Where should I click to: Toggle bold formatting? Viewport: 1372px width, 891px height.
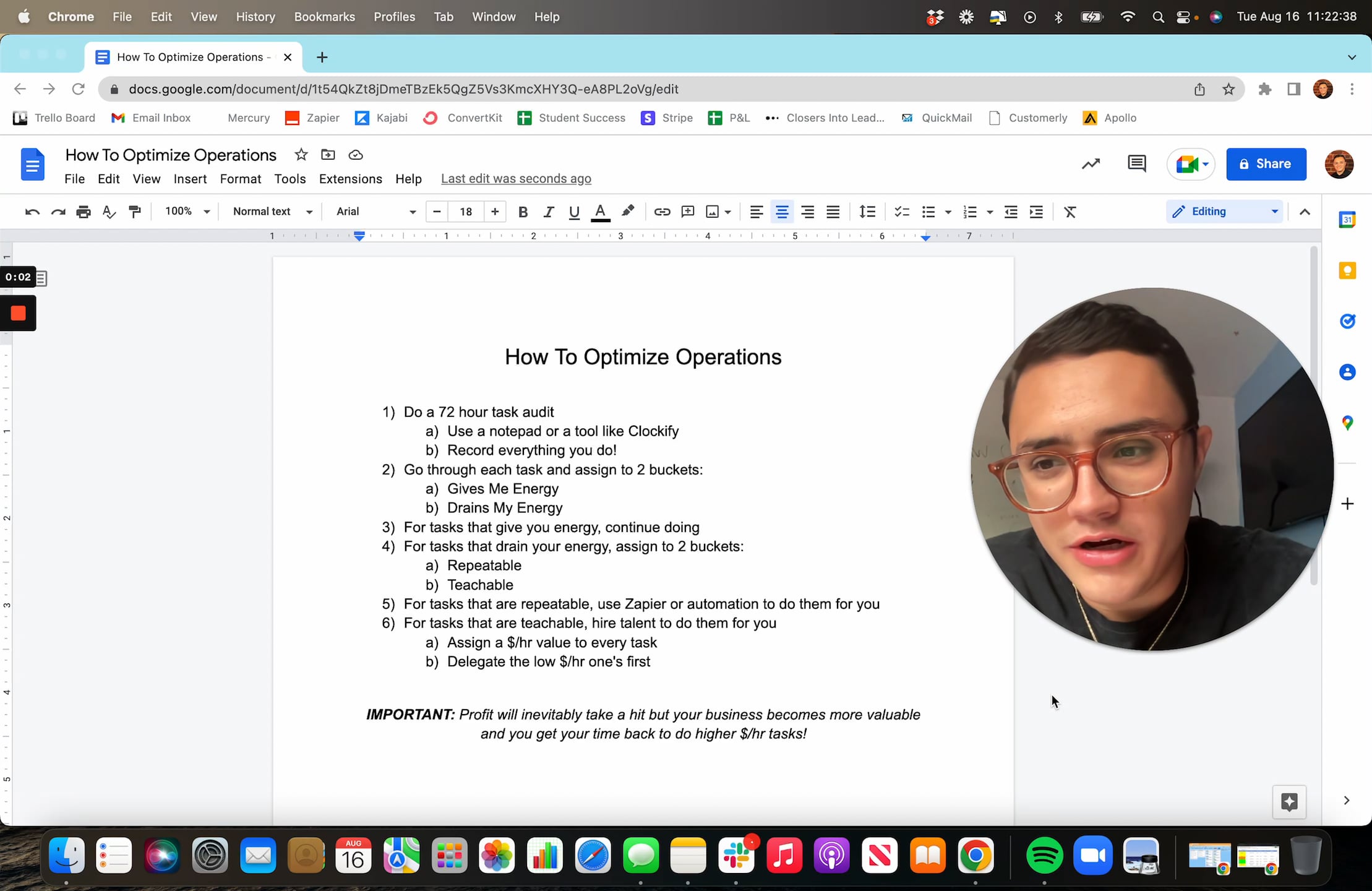pyautogui.click(x=522, y=212)
